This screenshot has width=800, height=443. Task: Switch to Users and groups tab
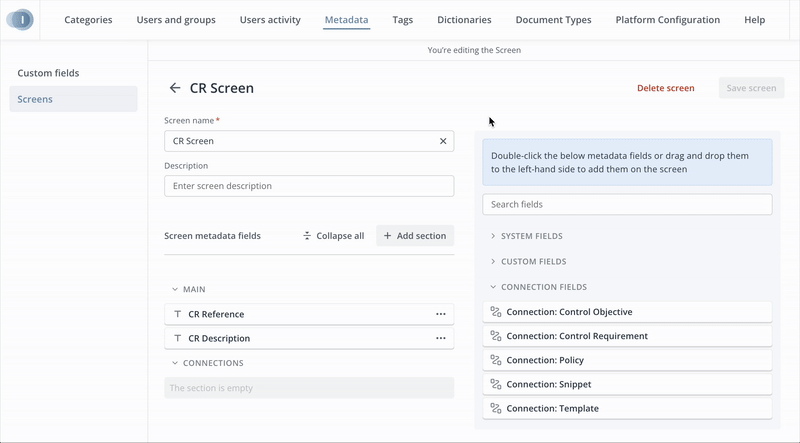(x=178, y=20)
